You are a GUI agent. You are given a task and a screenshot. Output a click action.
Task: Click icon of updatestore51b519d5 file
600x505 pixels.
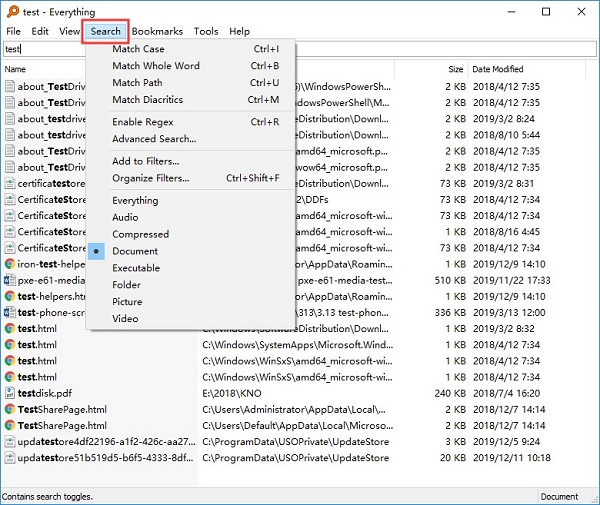pos(10,458)
